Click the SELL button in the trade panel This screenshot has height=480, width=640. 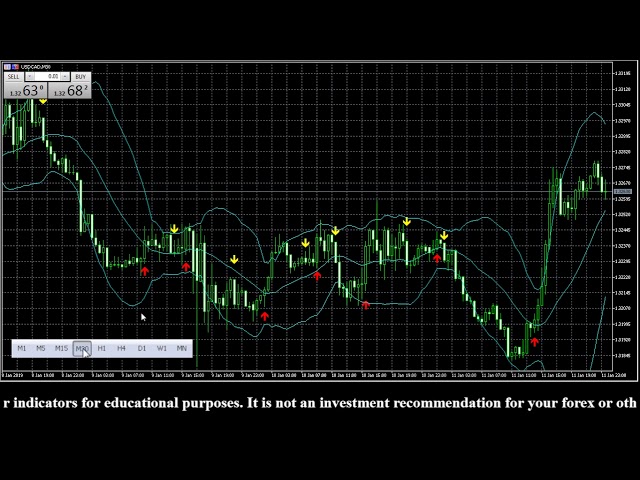coord(14,76)
